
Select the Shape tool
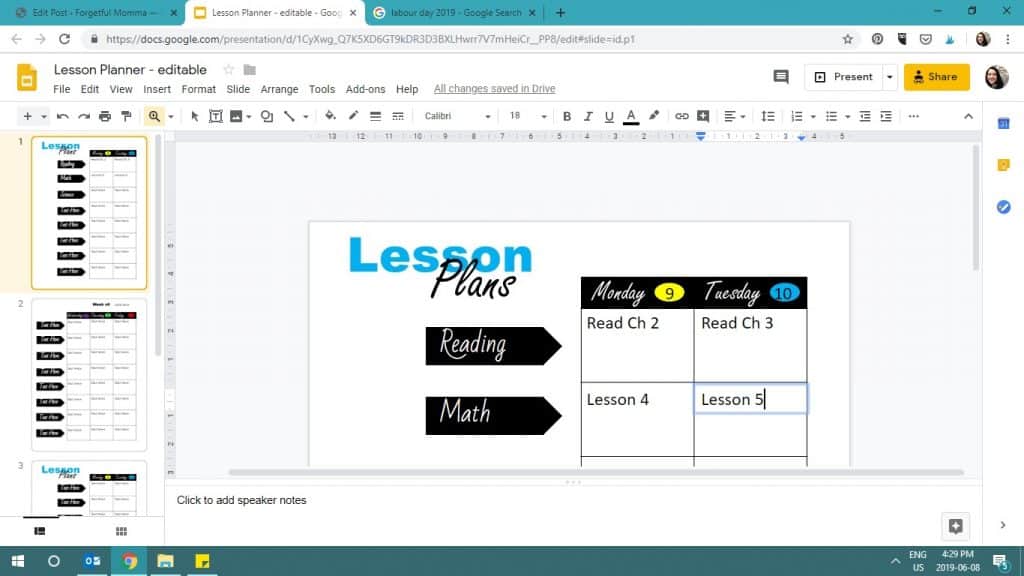(266, 115)
